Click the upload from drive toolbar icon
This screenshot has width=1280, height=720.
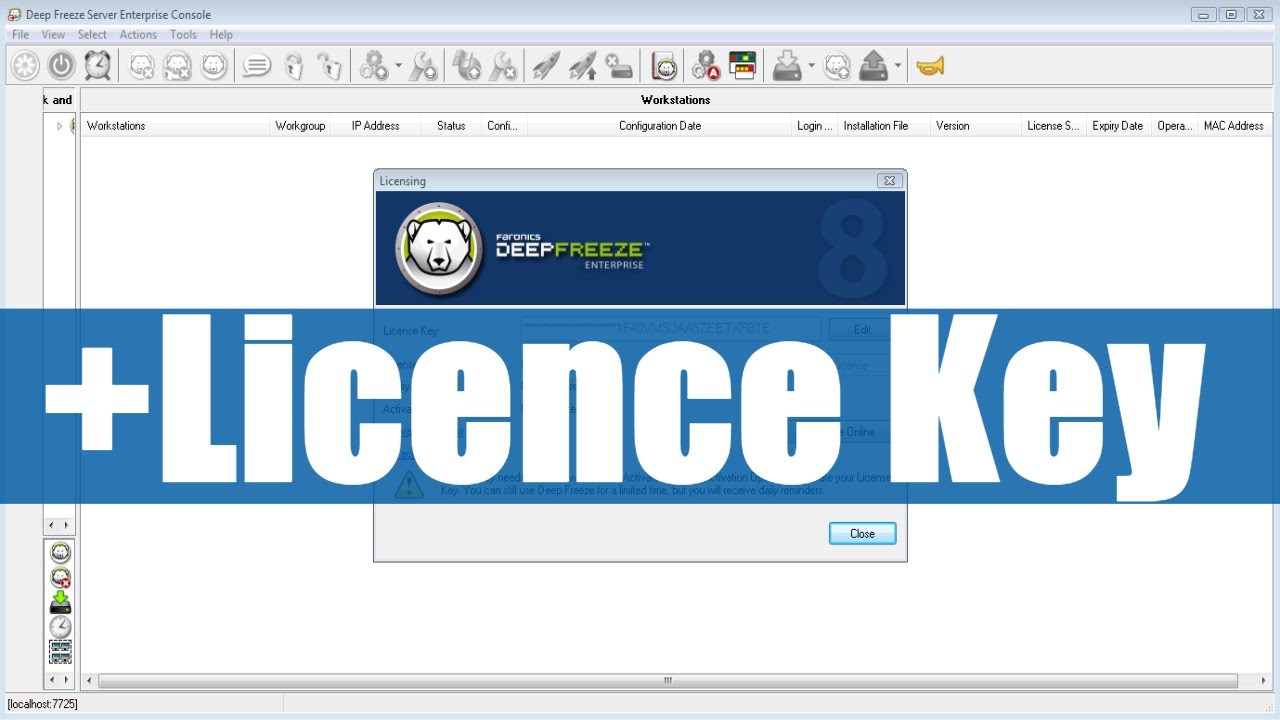tap(874, 66)
